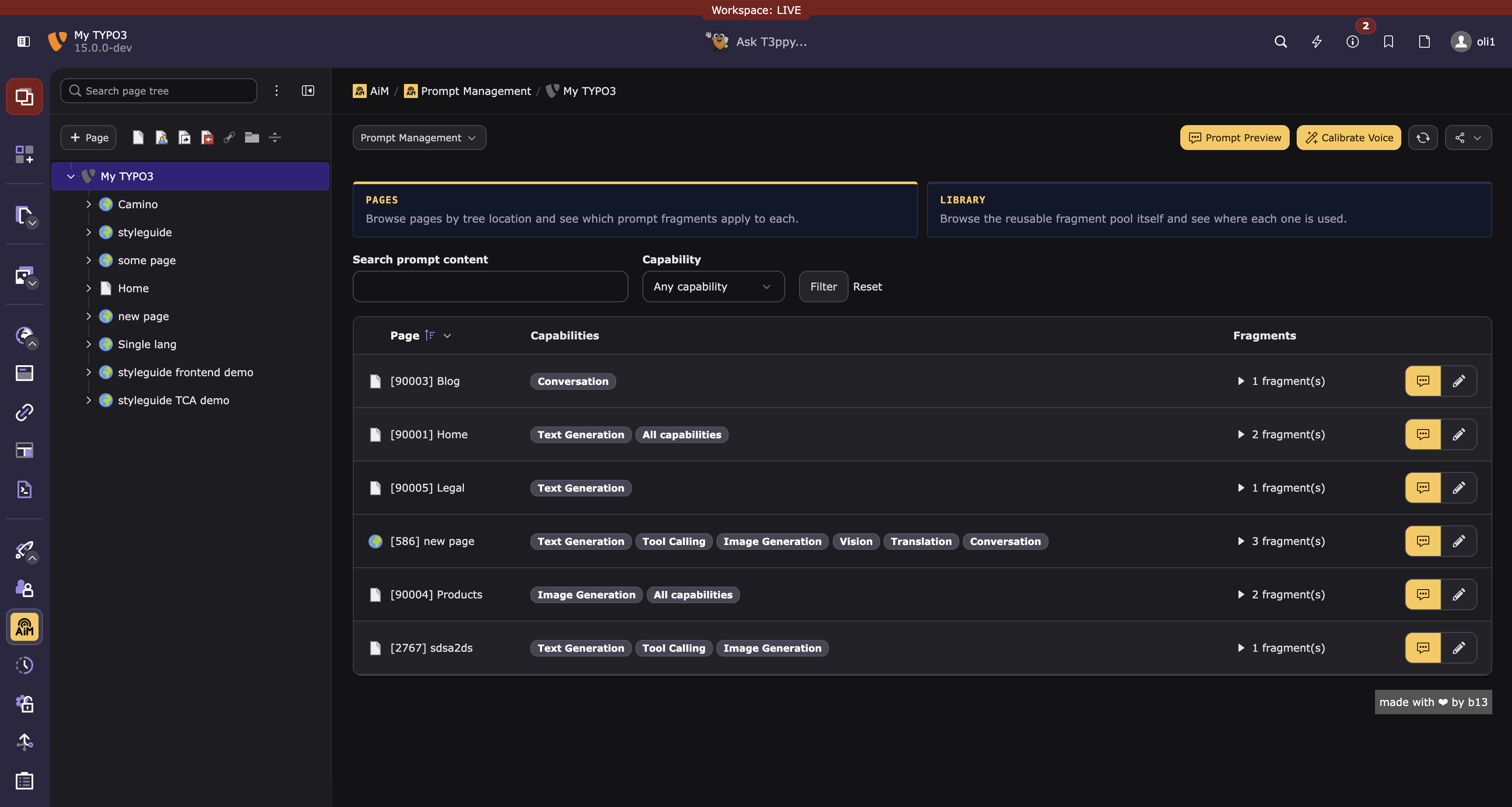Open the oli1 user menu
The height and width of the screenshot is (807, 1512).
coord(1473,42)
